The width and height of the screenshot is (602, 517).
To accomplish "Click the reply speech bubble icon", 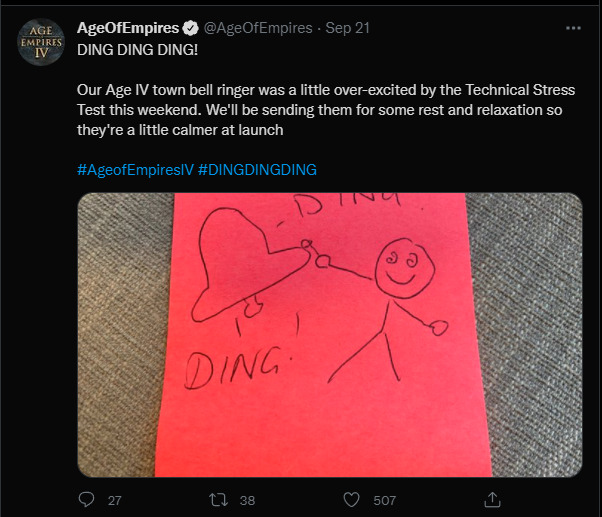I will click(x=86, y=499).
